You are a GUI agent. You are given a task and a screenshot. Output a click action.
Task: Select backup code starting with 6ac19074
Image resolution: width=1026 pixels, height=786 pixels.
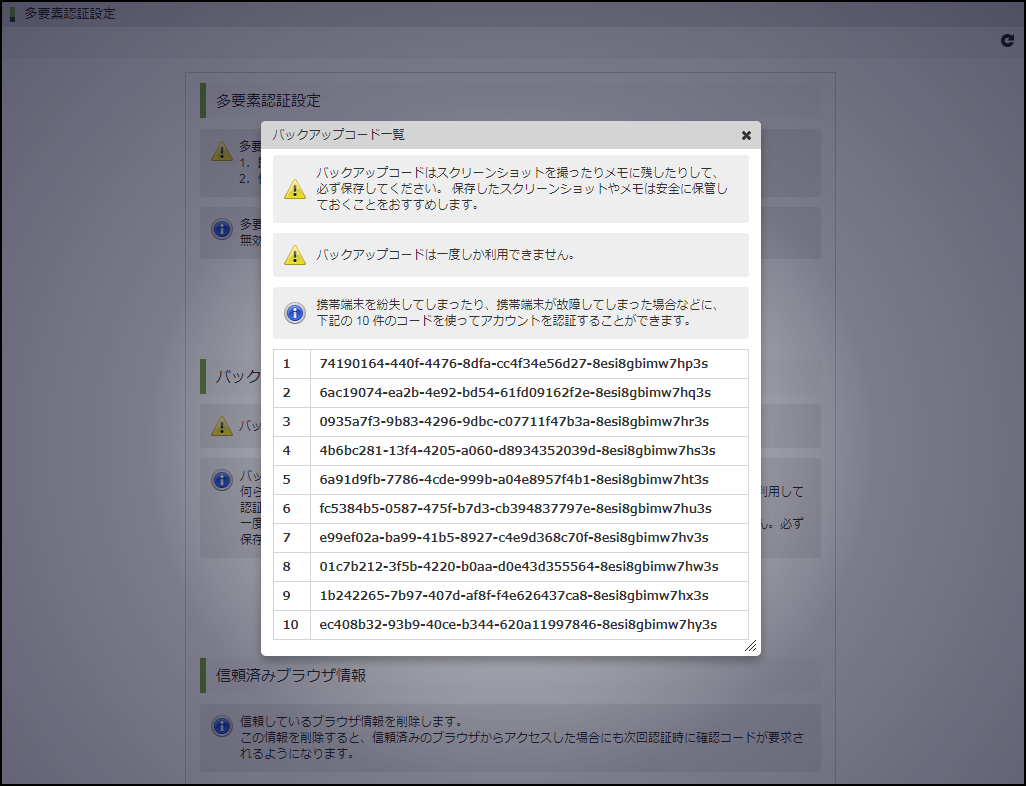tap(515, 393)
